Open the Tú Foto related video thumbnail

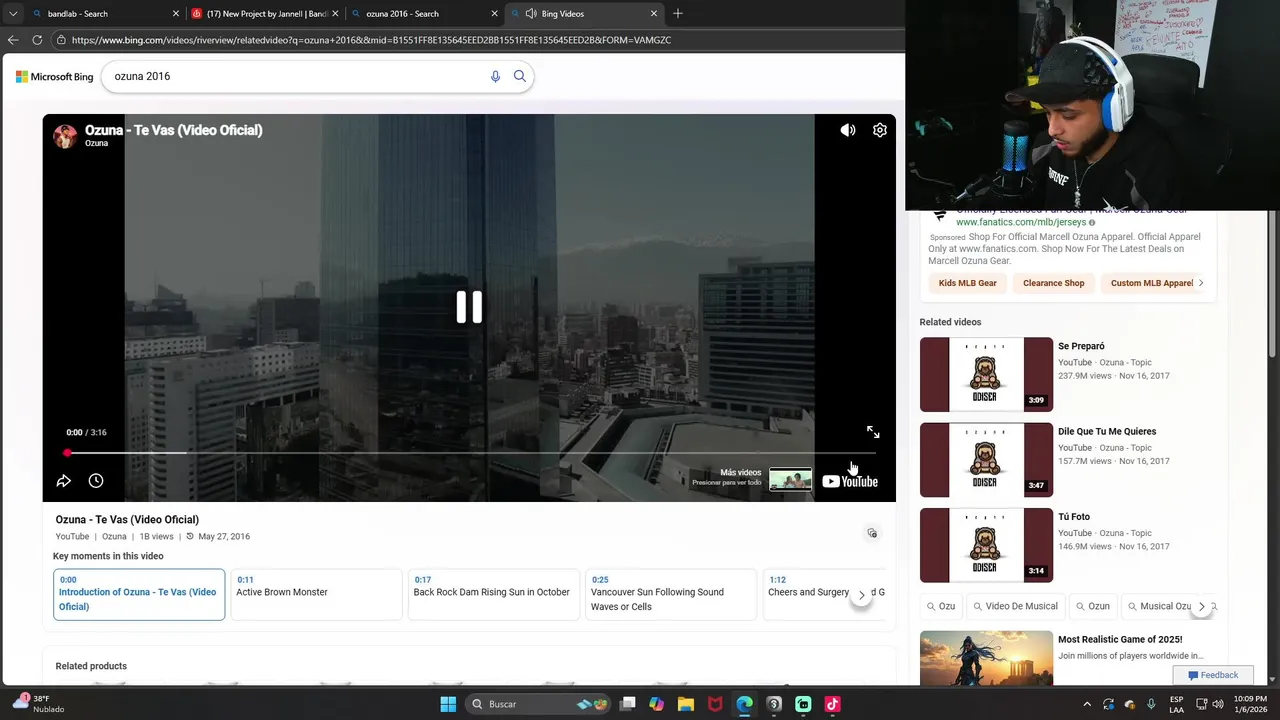point(986,545)
